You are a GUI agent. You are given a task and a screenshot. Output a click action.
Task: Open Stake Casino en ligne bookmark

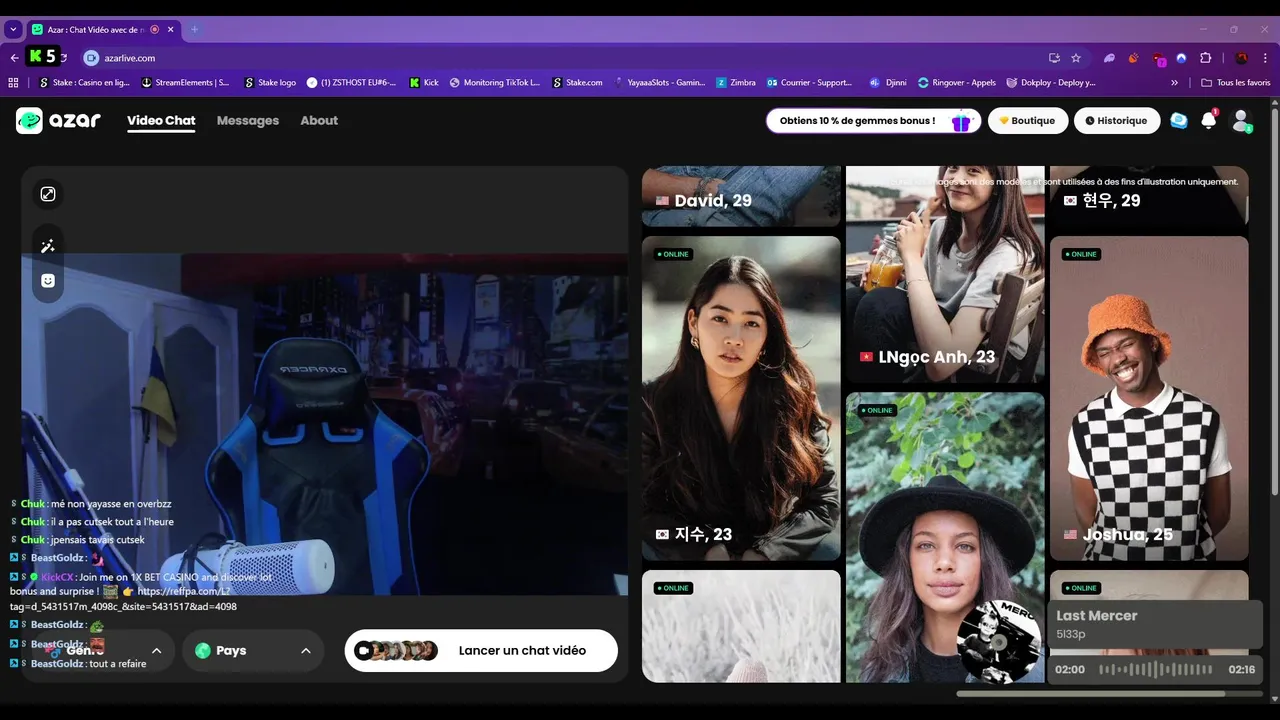pos(85,83)
